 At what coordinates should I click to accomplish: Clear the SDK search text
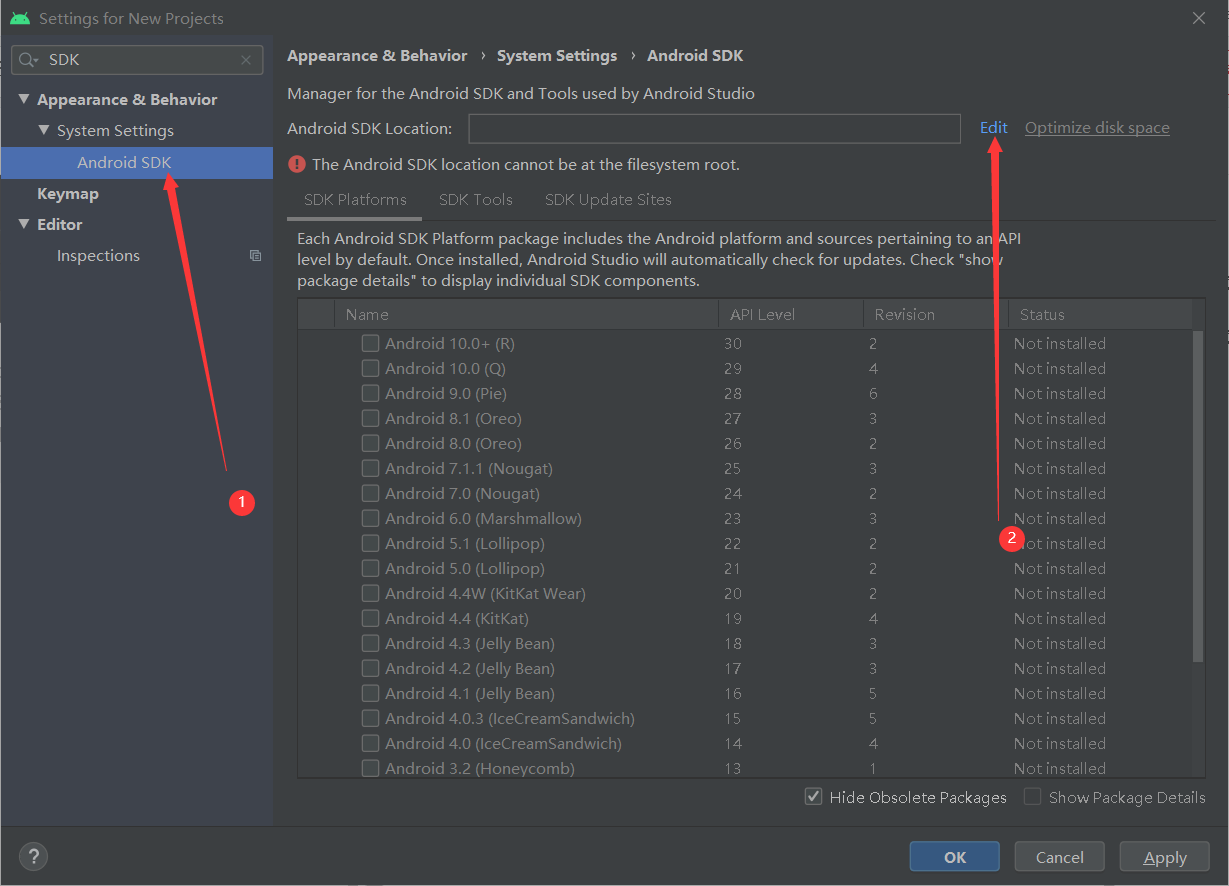246,60
